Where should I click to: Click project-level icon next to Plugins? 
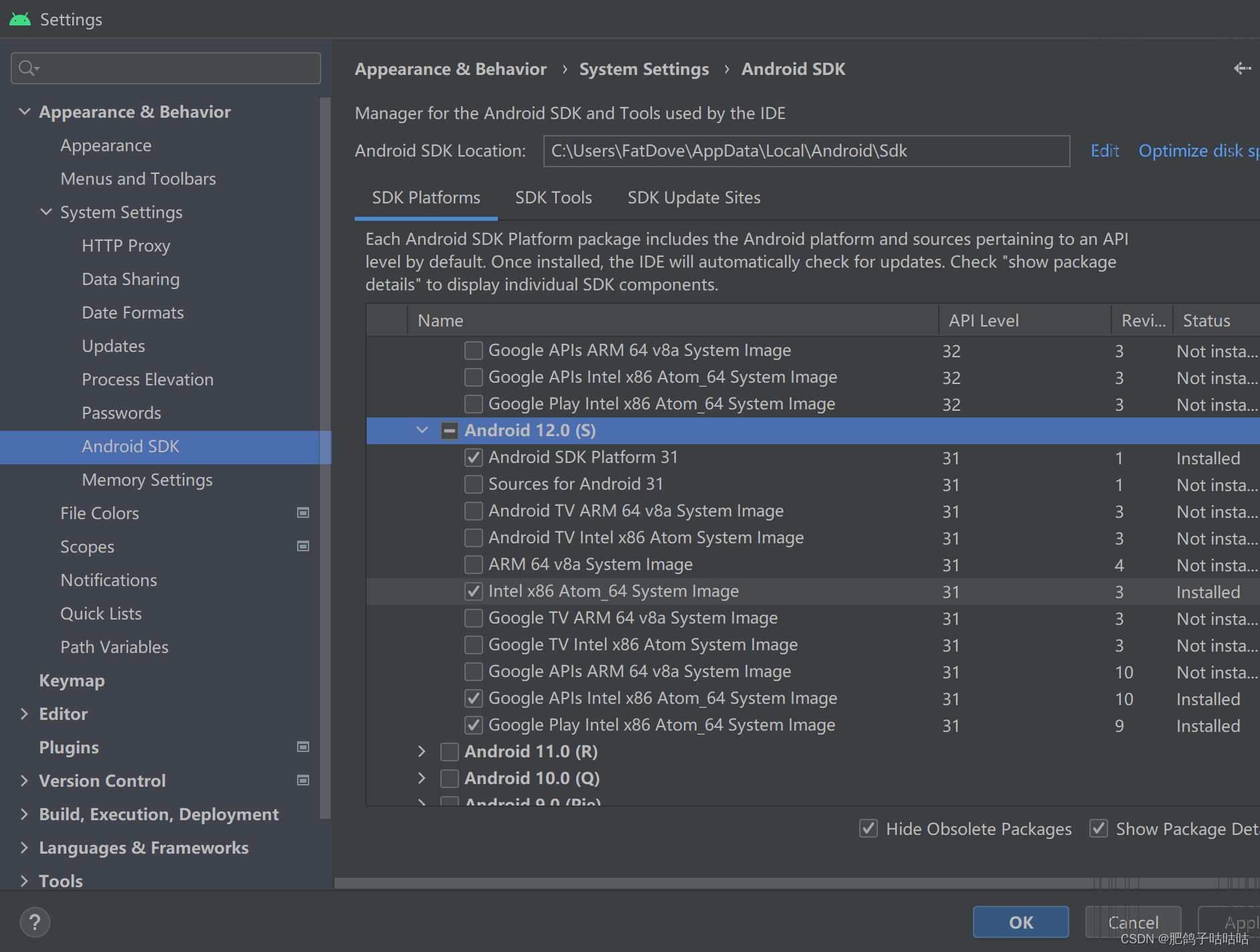click(303, 747)
